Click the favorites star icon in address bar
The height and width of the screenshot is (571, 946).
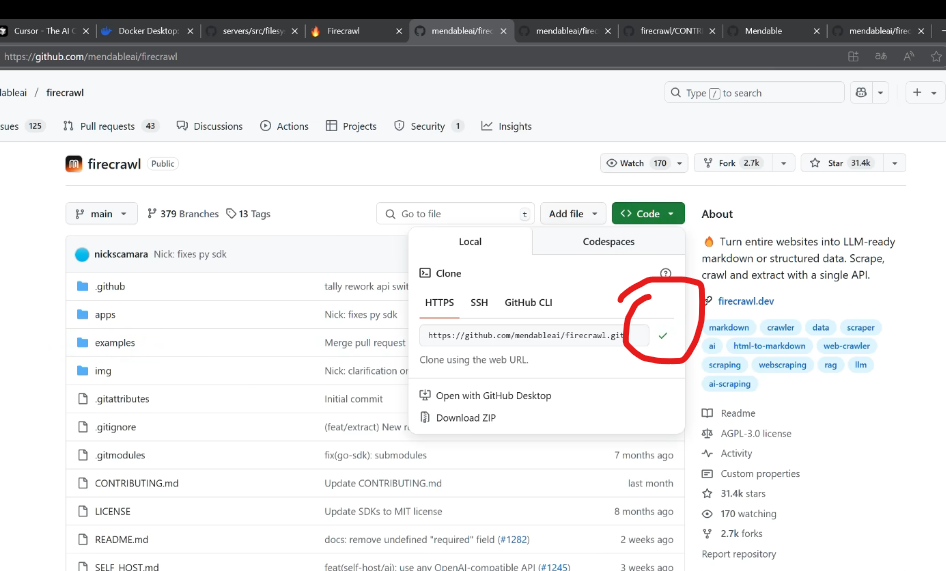936,56
